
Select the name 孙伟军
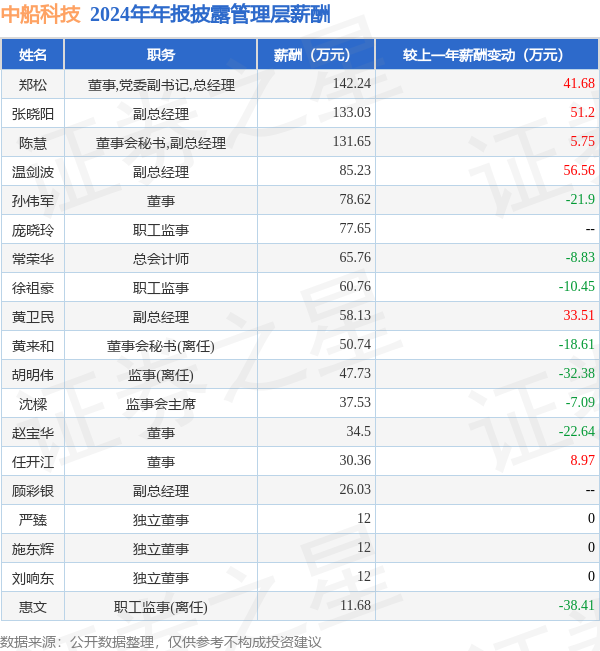(x=33, y=201)
